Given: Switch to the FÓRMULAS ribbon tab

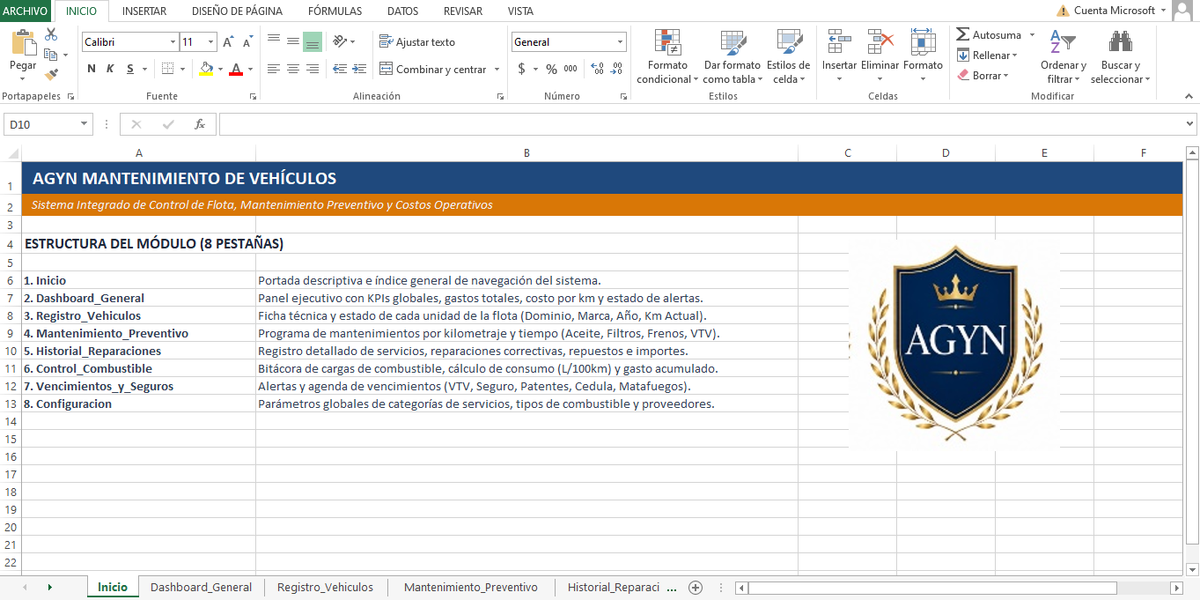Looking at the screenshot, I should pos(335,11).
